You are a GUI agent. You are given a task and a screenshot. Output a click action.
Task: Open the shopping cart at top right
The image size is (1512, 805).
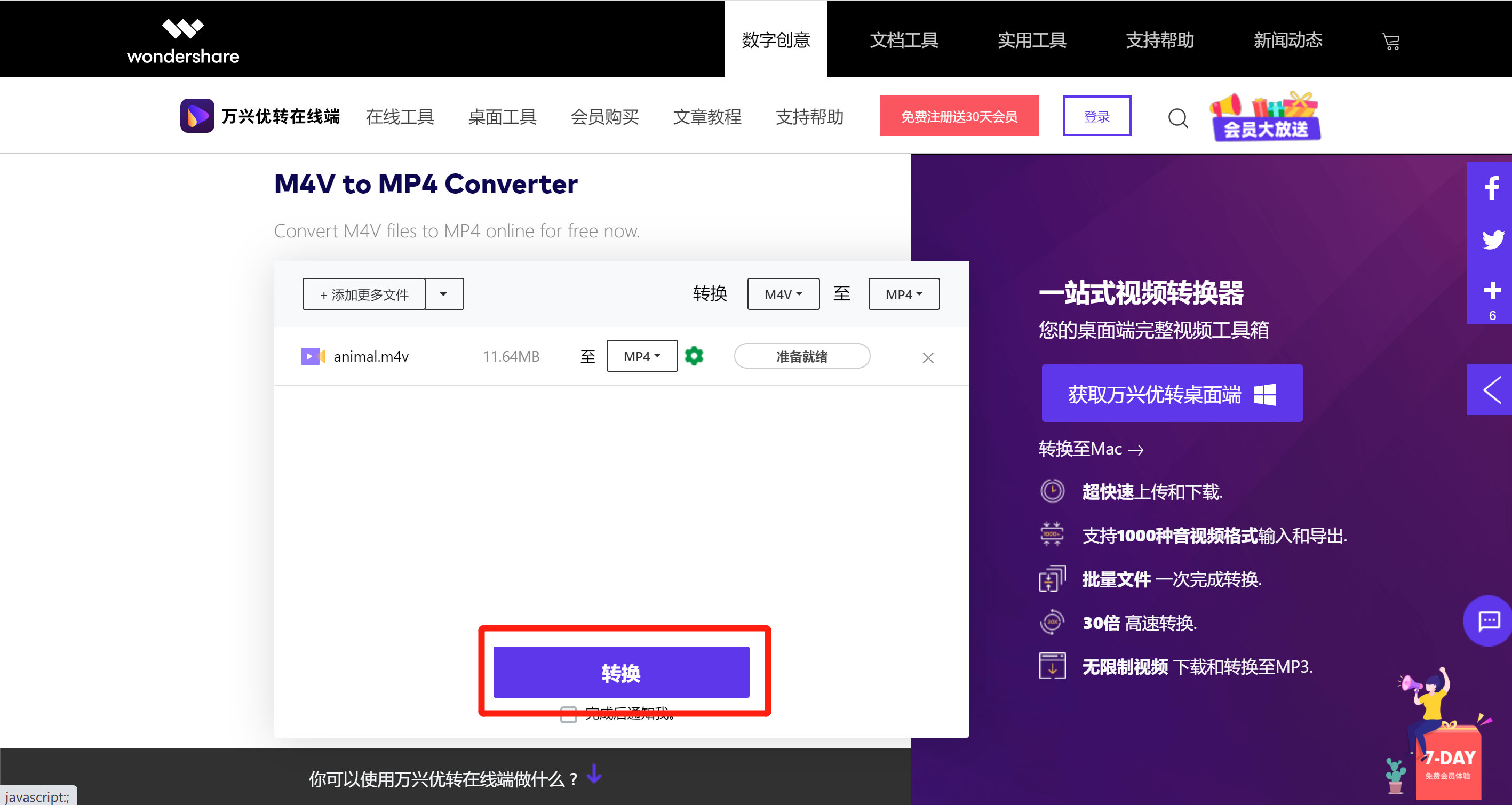(x=1391, y=41)
